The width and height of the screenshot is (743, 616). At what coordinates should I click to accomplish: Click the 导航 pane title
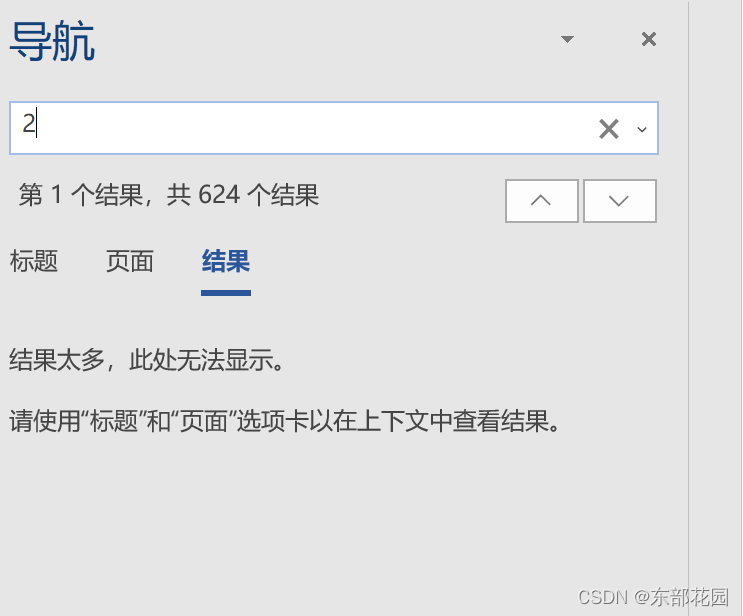(52, 41)
